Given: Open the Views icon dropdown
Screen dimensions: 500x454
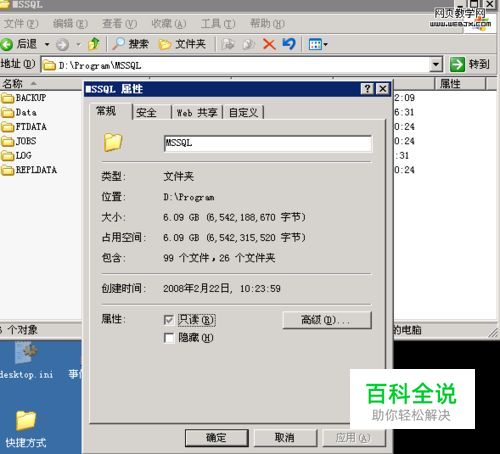Looking at the screenshot, I should [x=318, y=44].
